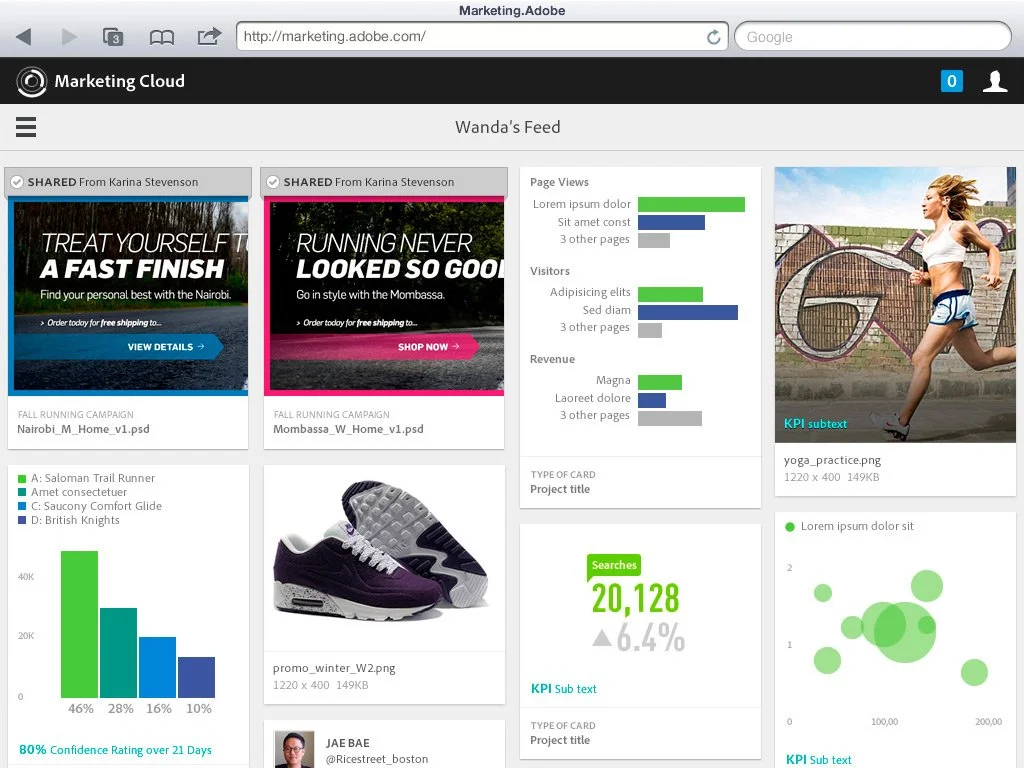Viewport: 1024px width, 768px height.
Task: Click the Adipisicing elits green bar
Action: 670,294
